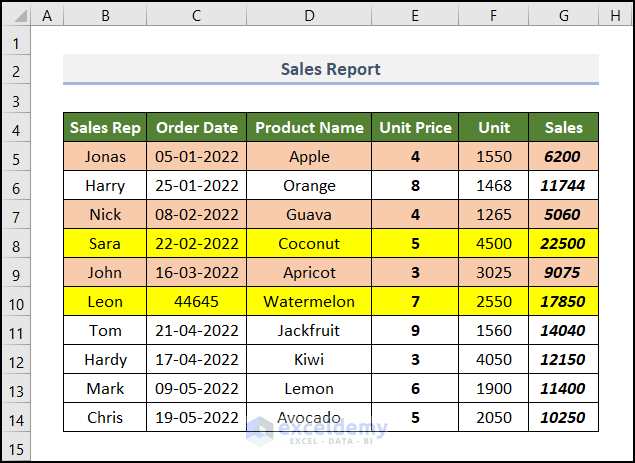Click the Order Date header cell

click(x=196, y=128)
